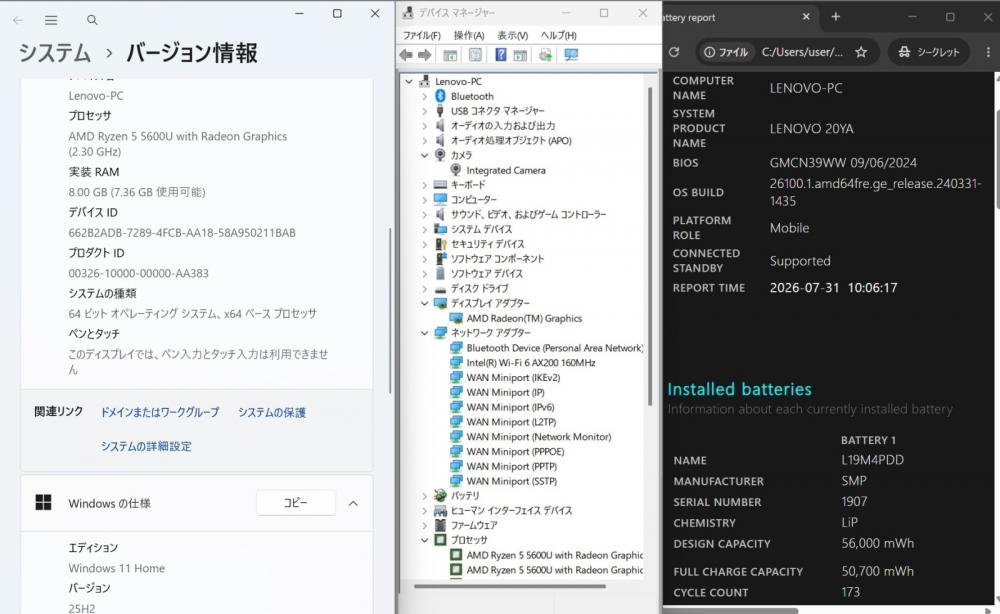
Task: Open the ヘルプ(H) menu
Action: (559, 36)
